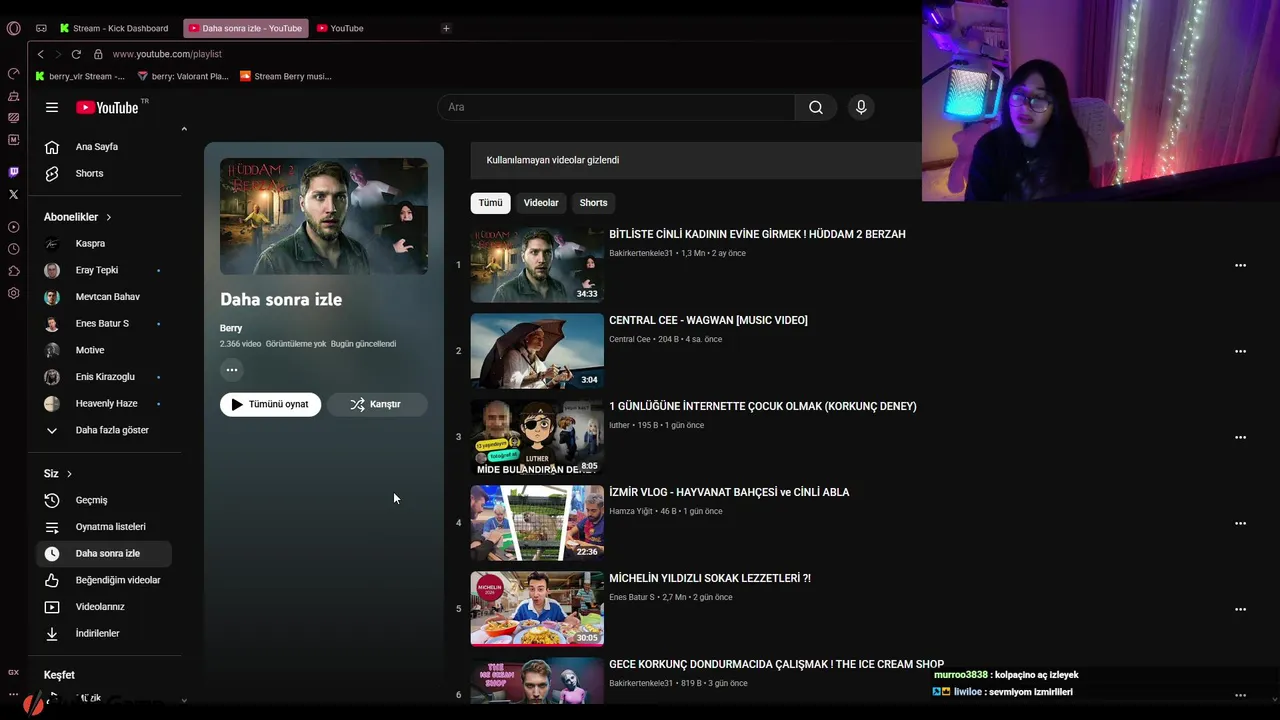Screen dimensions: 1280x720
Task: Open CENTRAL CEE WAGWAN video thumbnail
Action: (537, 351)
